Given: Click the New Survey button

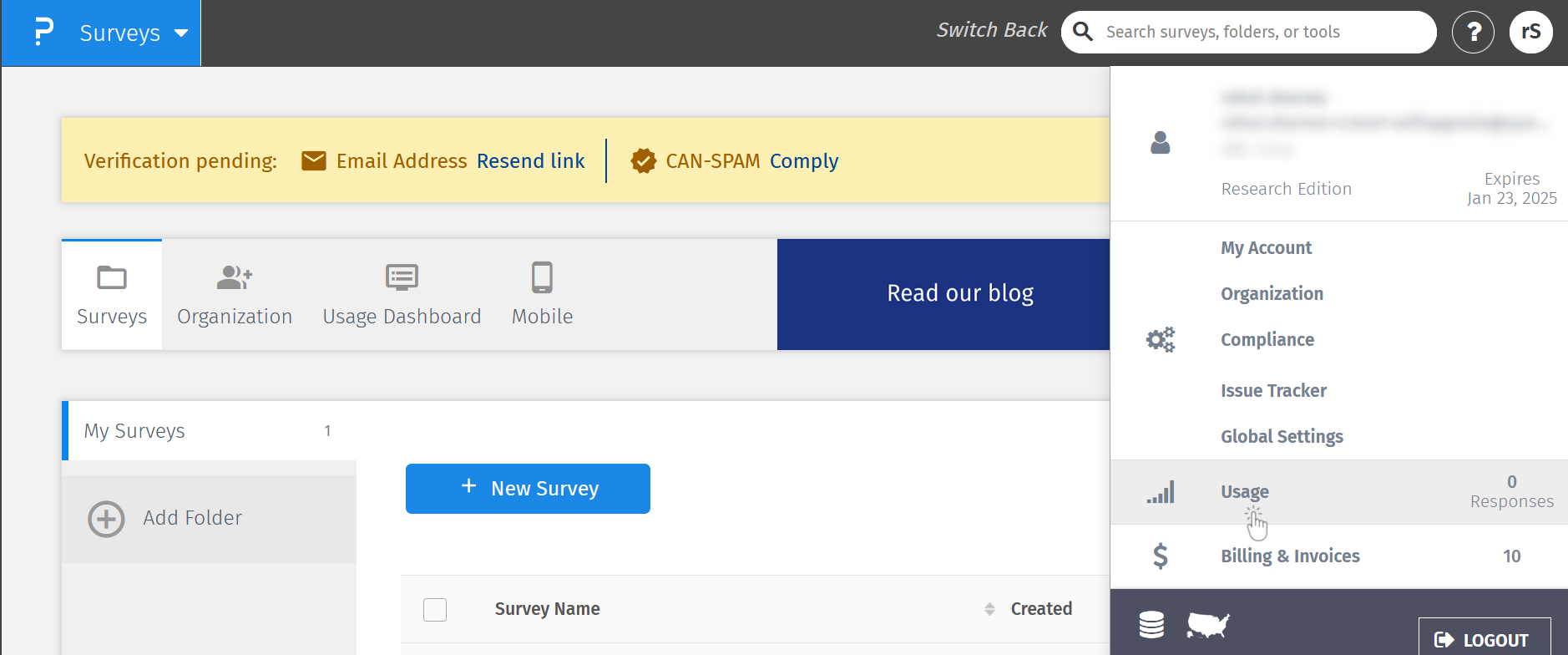Looking at the screenshot, I should coord(528,489).
